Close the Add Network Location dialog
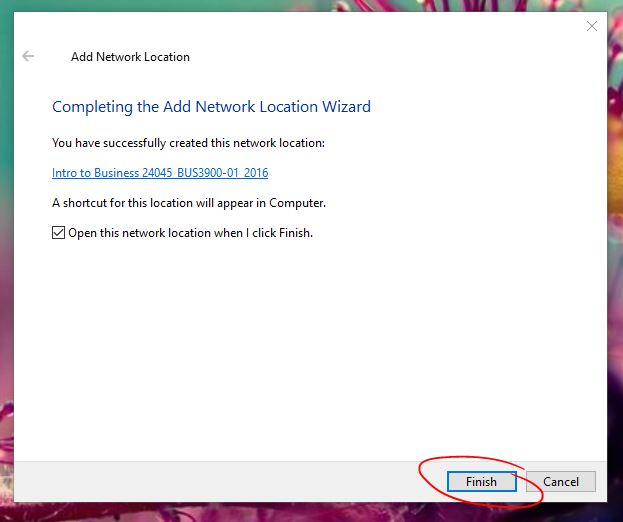Viewport: 623px width, 522px height. pos(591,26)
